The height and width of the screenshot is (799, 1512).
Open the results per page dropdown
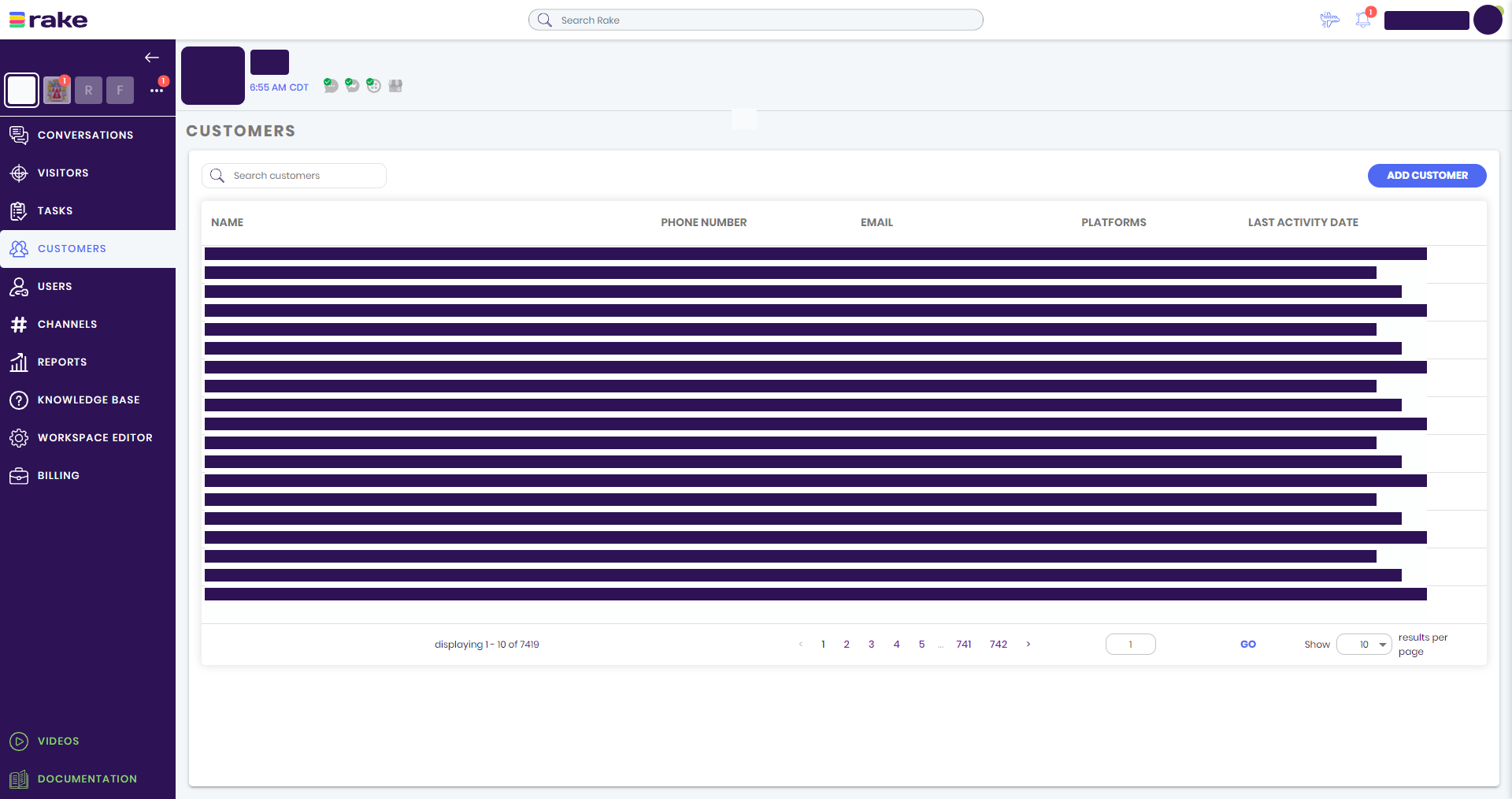pos(1364,645)
